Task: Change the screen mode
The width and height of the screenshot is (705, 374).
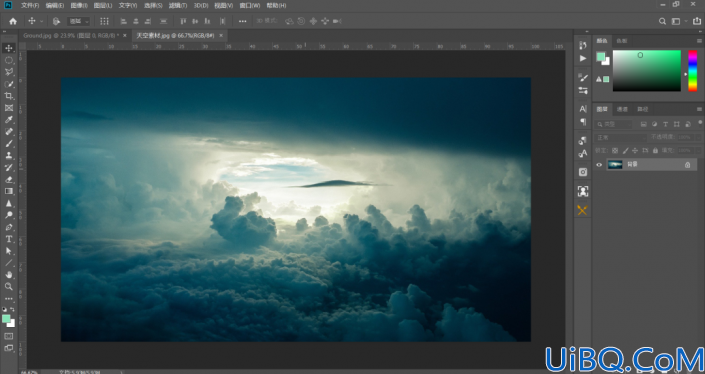Action: (9, 348)
